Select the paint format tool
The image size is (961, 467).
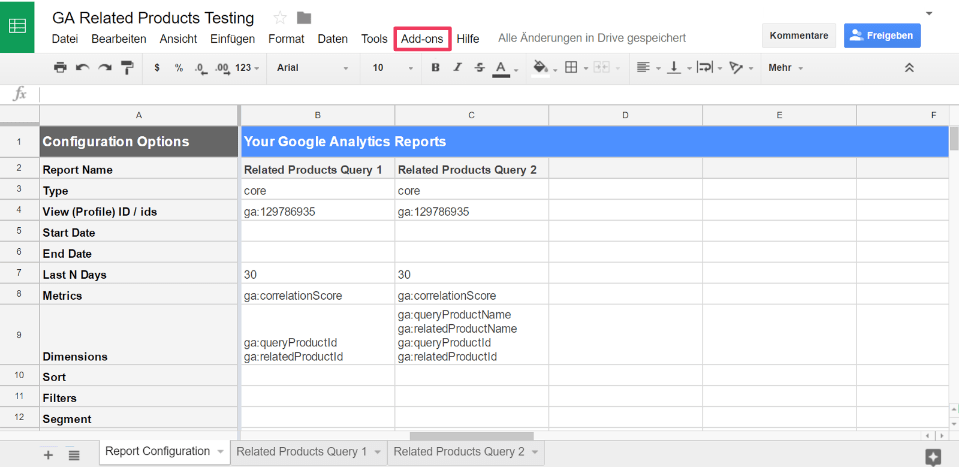[x=127, y=68]
